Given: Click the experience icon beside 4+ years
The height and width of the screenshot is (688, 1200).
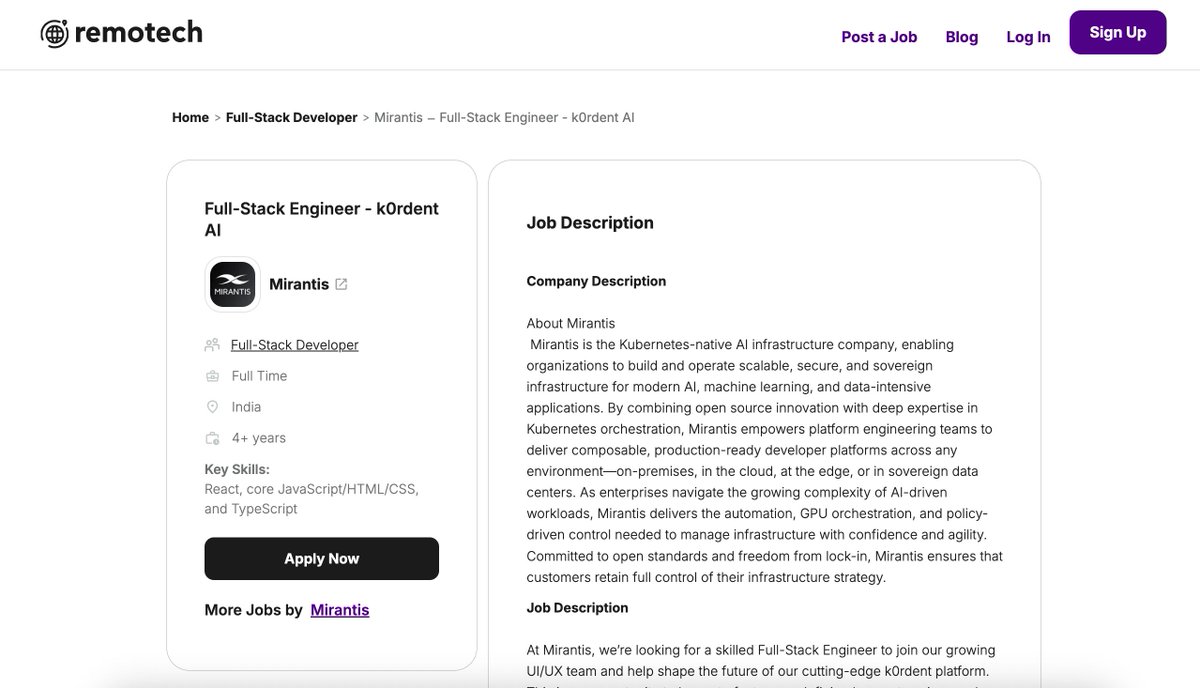Looking at the screenshot, I should 212,438.
